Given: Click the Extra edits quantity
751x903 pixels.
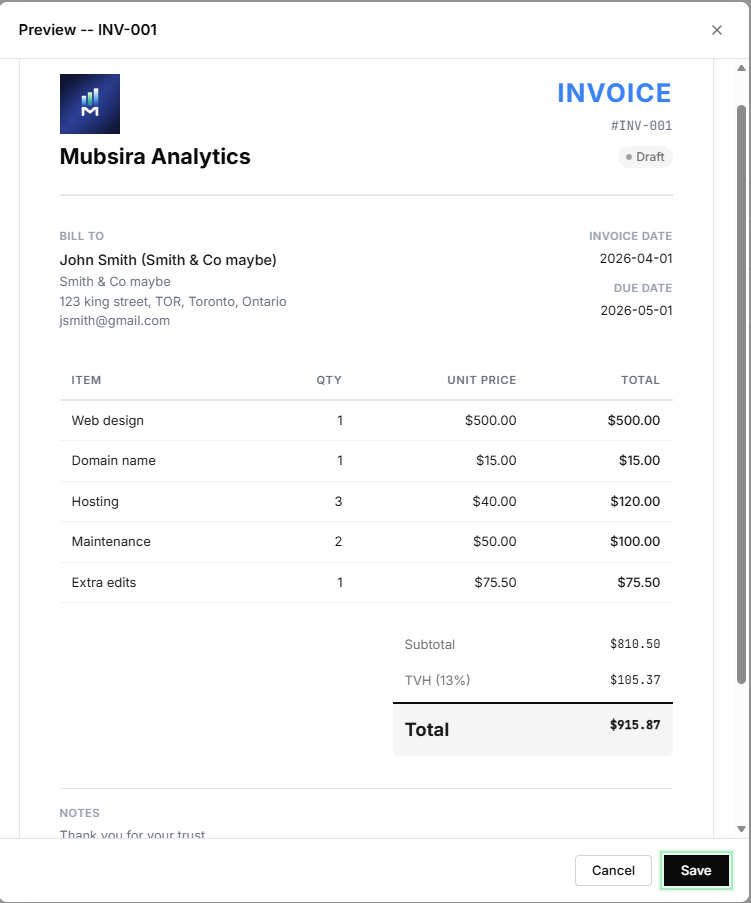Looking at the screenshot, I should tap(340, 582).
